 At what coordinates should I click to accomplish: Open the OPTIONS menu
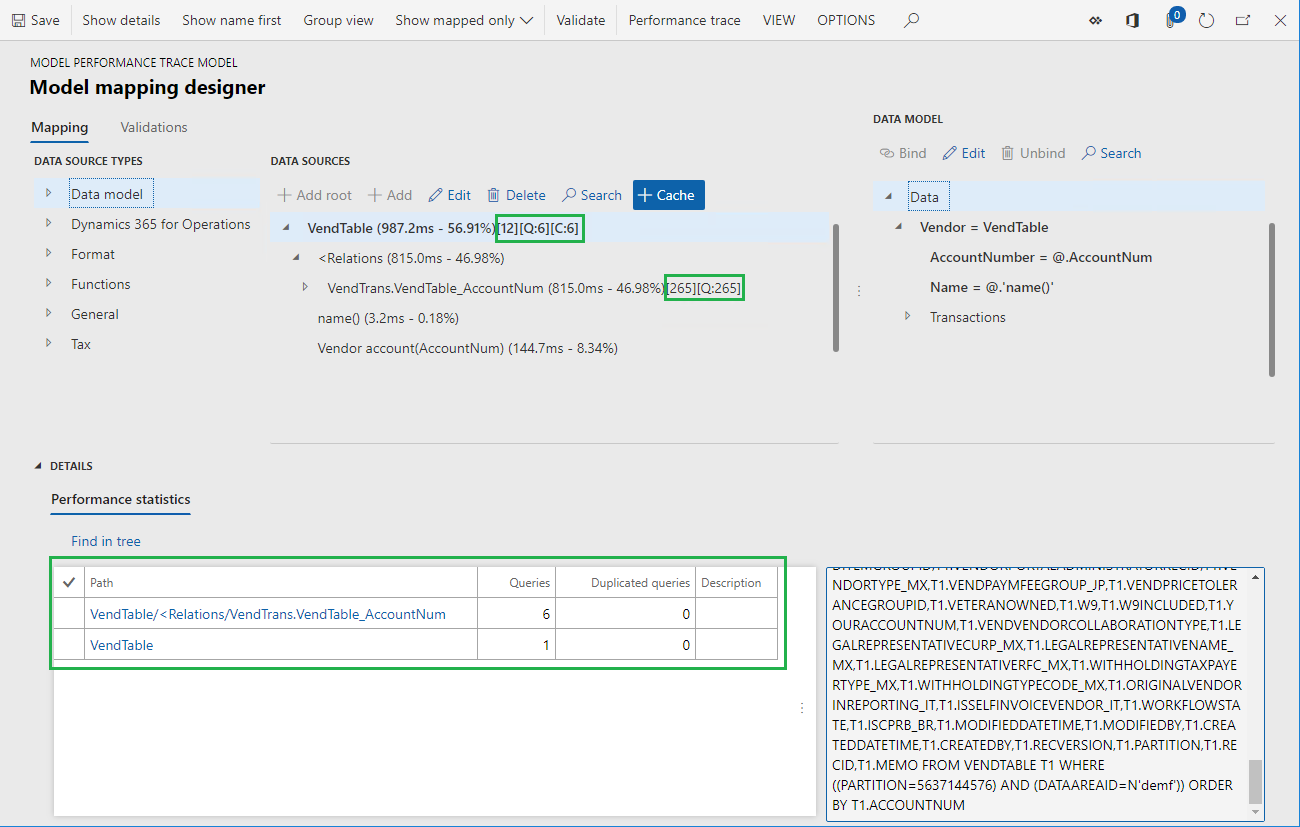[846, 20]
